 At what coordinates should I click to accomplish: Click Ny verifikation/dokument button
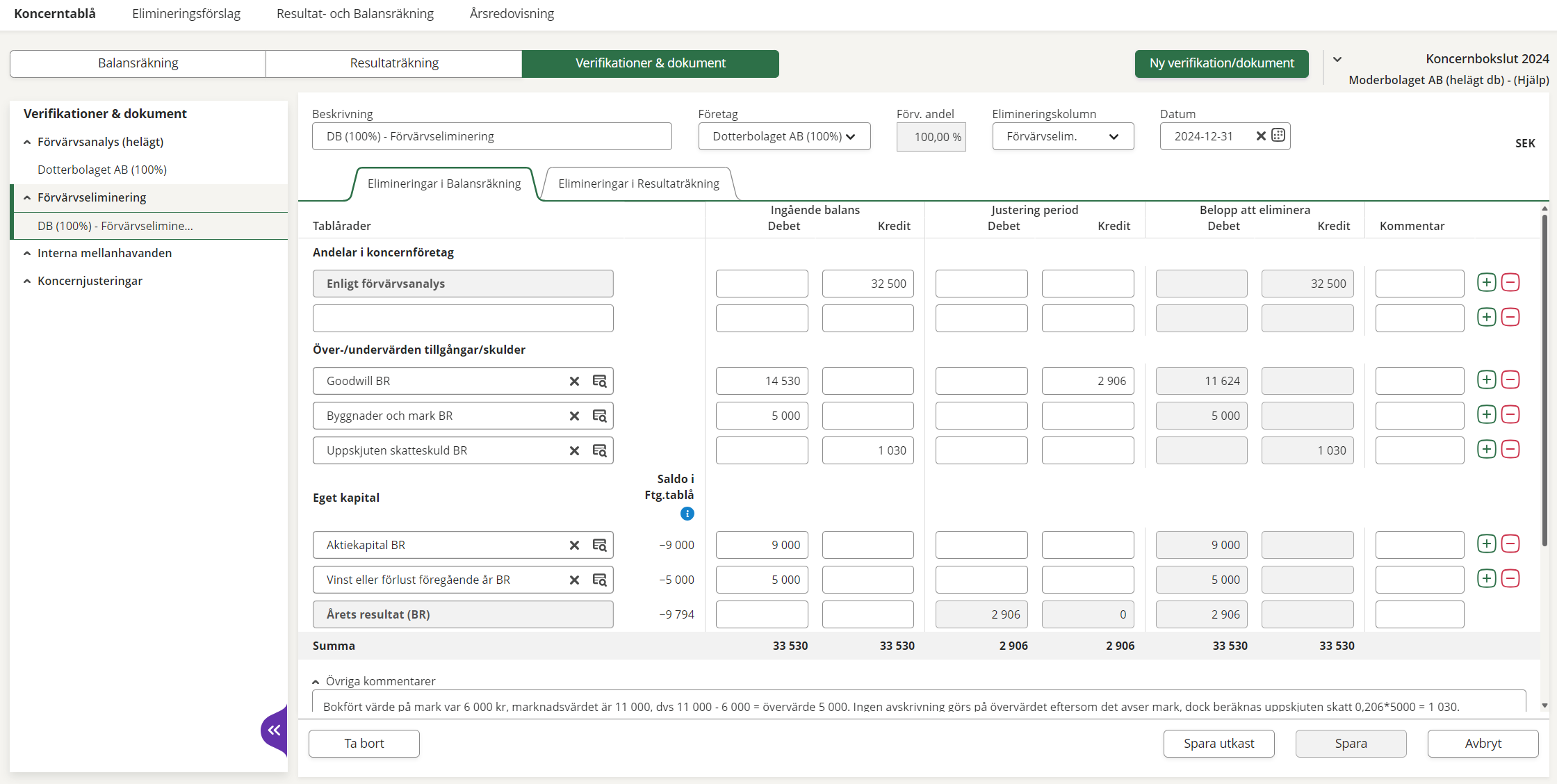(1221, 63)
